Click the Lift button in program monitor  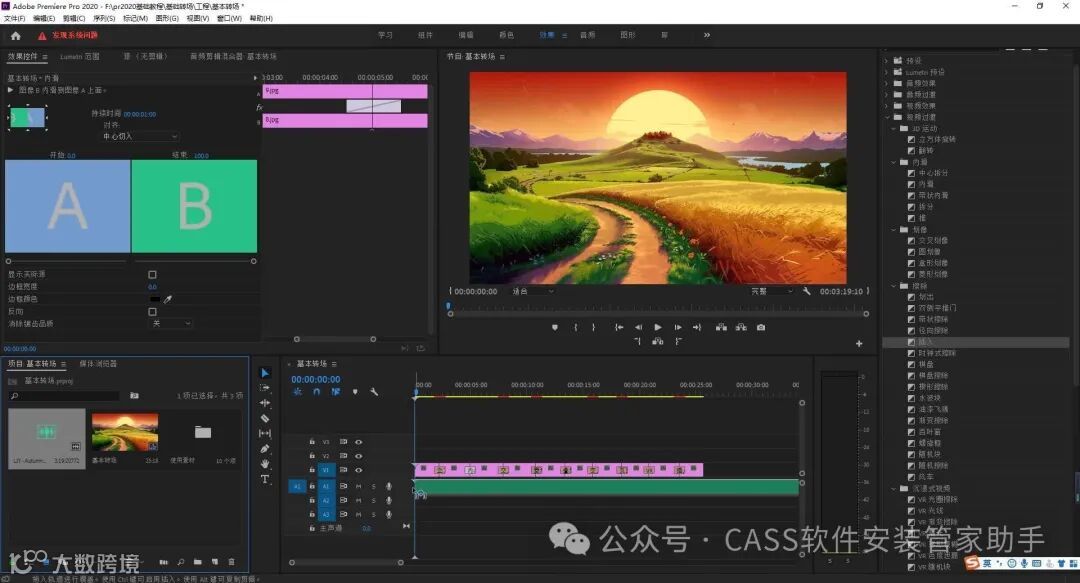coord(721,327)
